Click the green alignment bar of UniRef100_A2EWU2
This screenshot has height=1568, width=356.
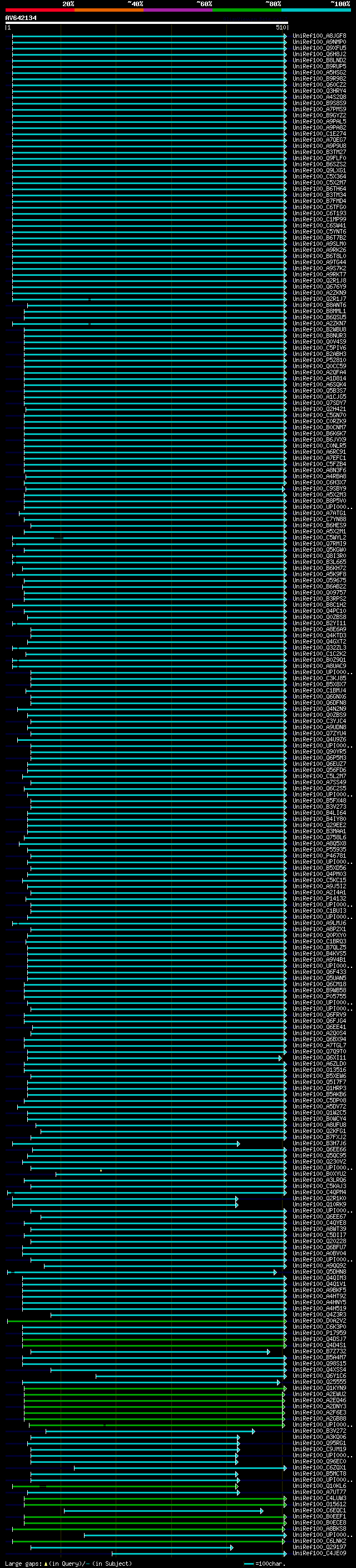pyautogui.click(x=154, y=1394)
